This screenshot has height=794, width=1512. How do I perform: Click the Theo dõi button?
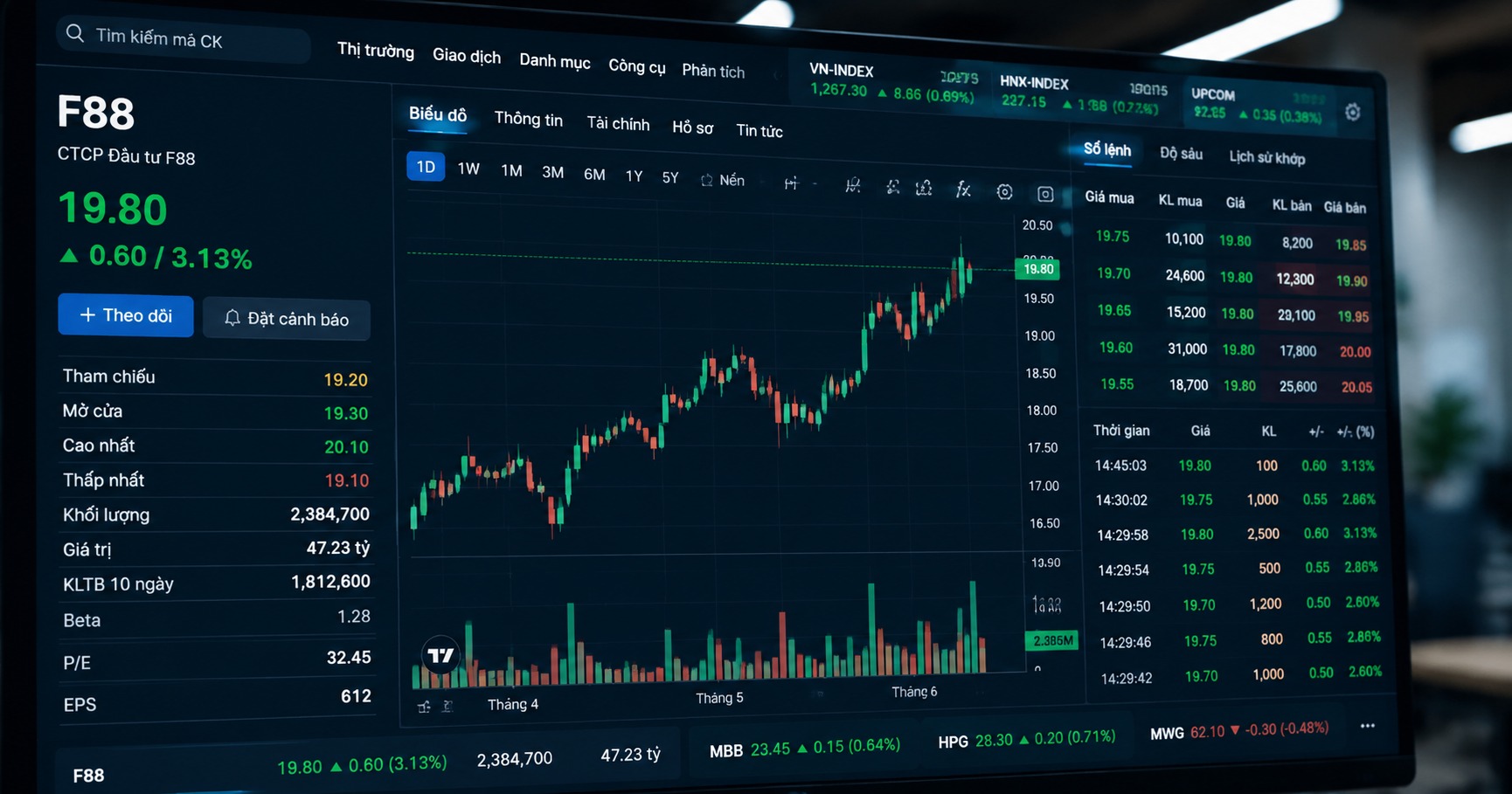point(126,315)
